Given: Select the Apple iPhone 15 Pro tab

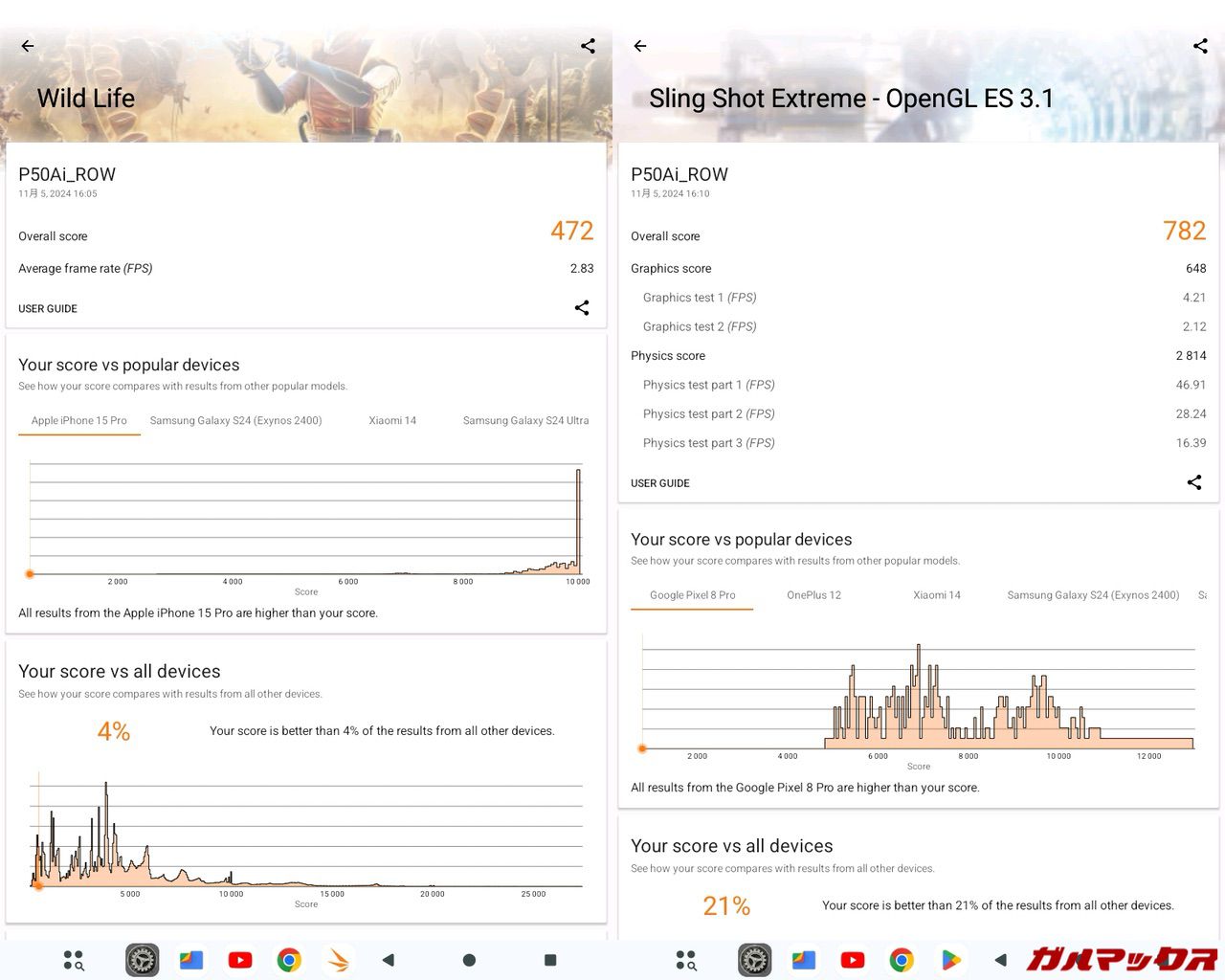Looking at the screenshot, I should click(79, 421).
